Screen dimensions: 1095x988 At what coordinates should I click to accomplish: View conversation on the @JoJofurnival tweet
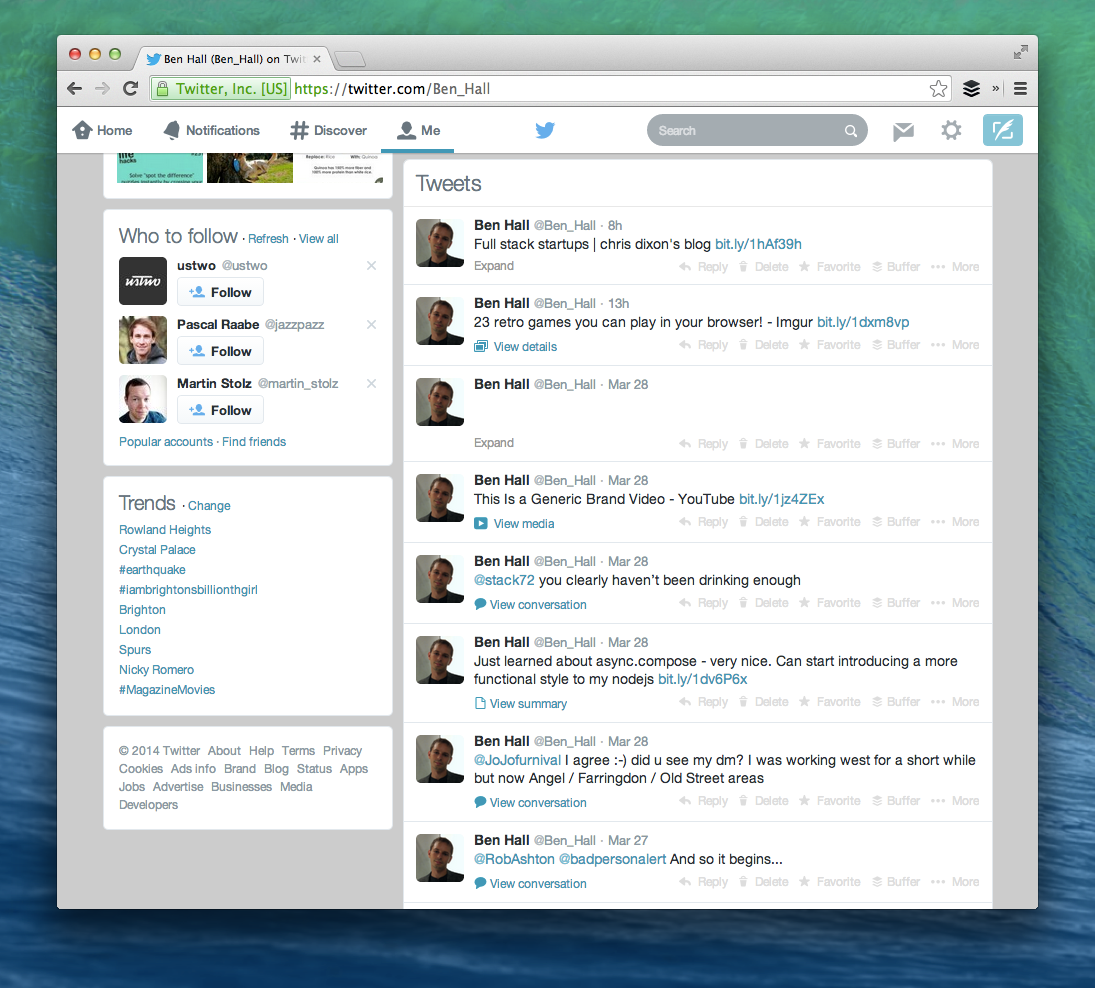[x=530, y=803]
